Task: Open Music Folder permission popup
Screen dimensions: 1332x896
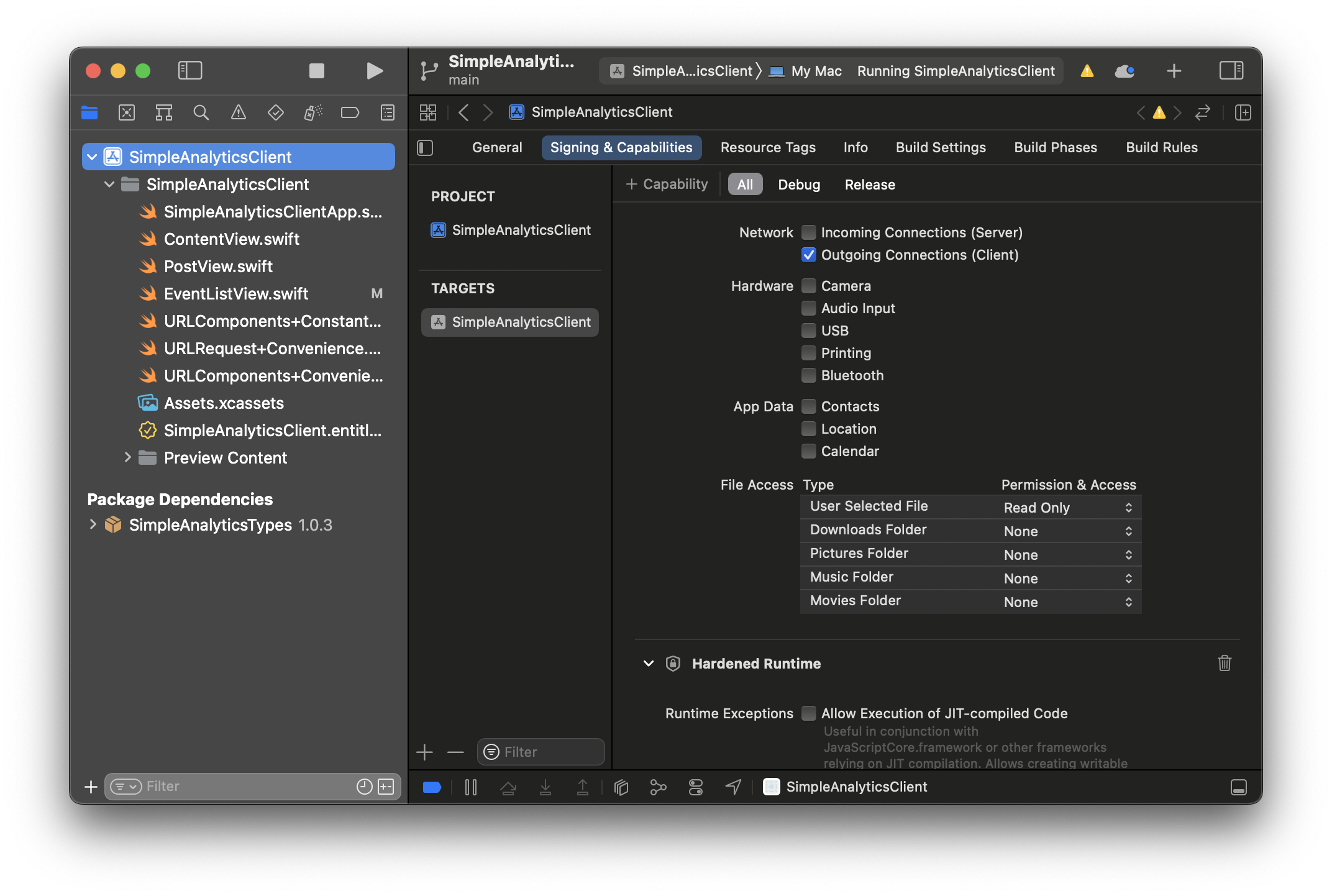Action: 1069,578
